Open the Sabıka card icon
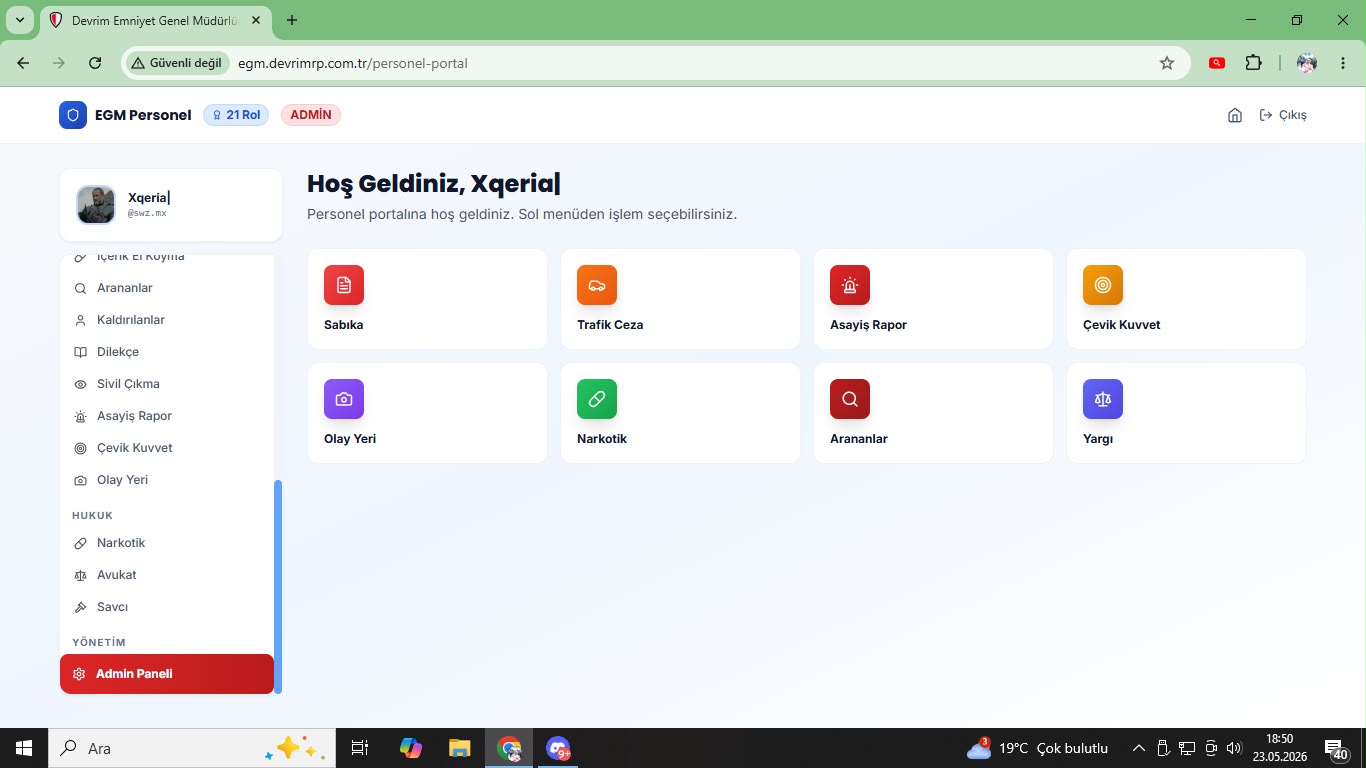This screenshot has width=1366, height=768. click(x=344, y=285)
